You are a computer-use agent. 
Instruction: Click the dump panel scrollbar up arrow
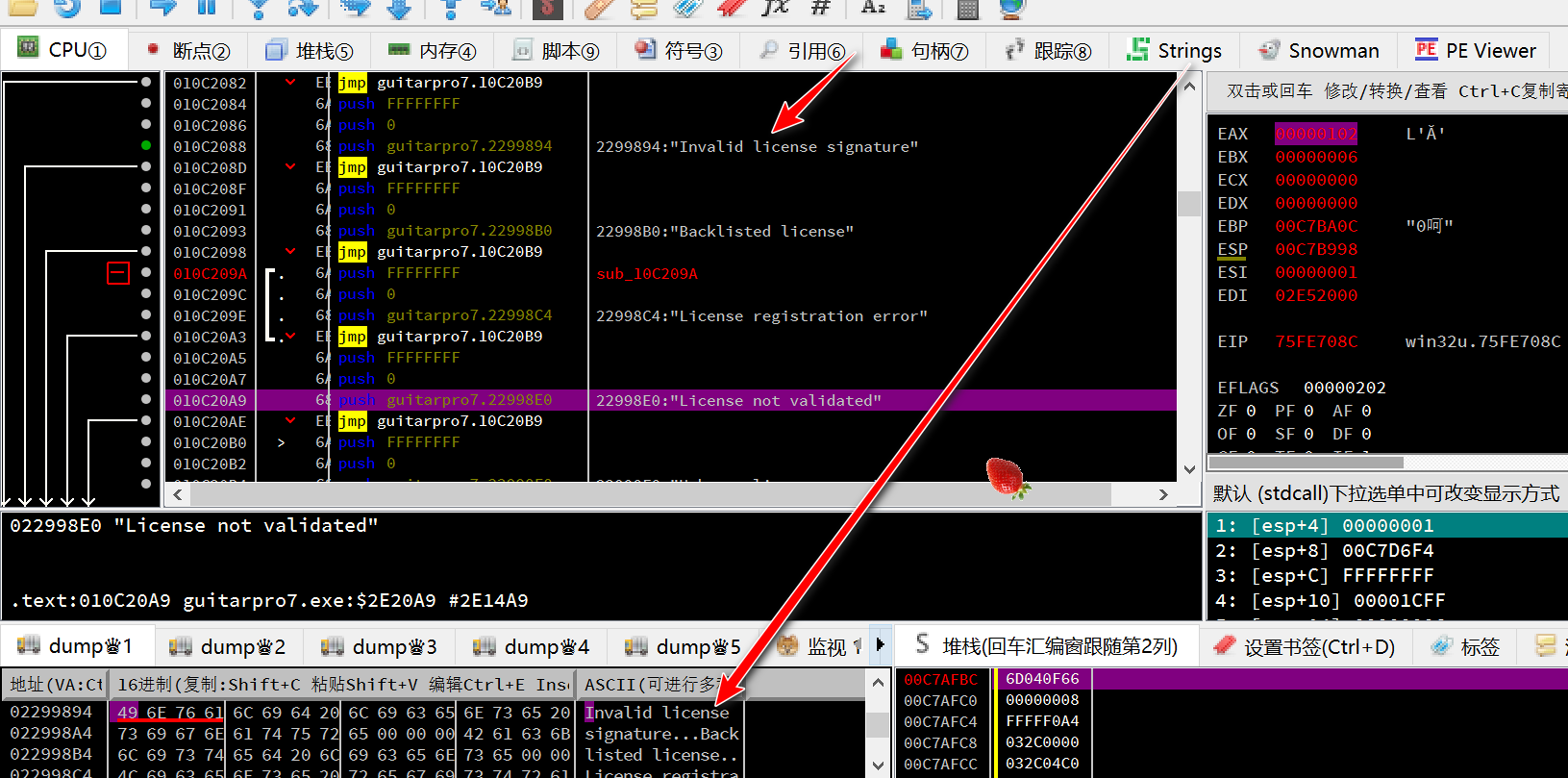(878, 683)
